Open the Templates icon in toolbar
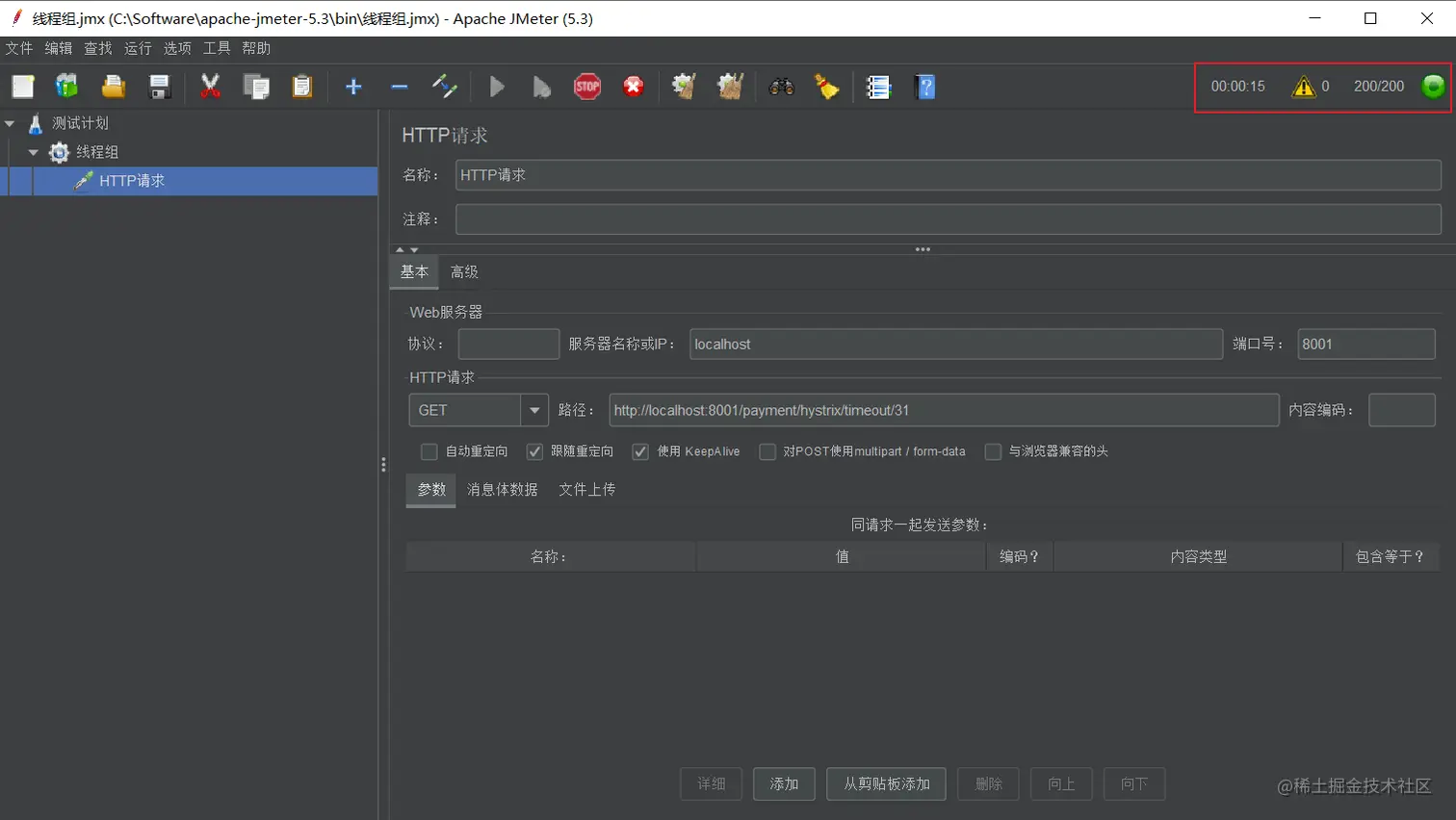The image size is (1456, 820). [66, 87]
